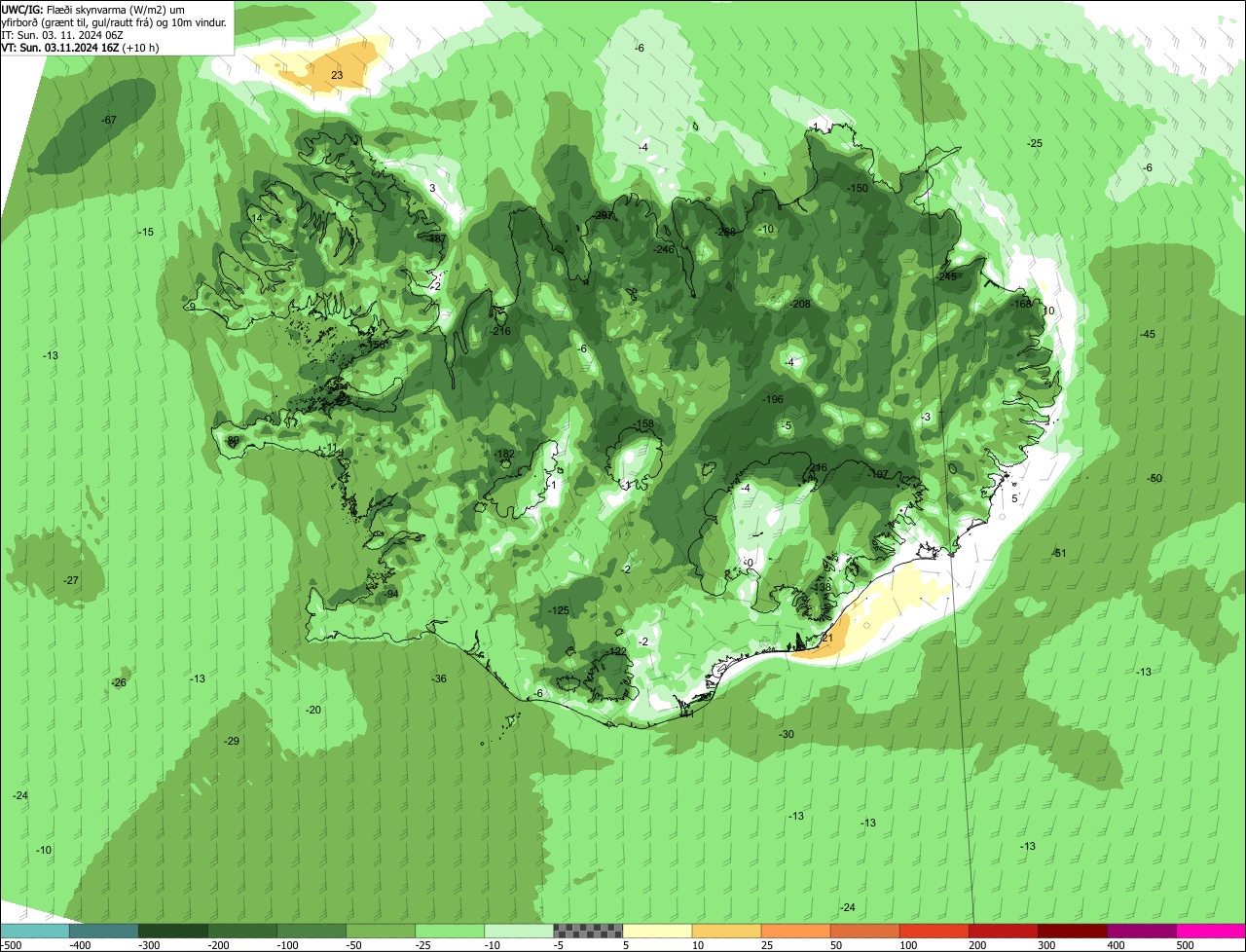This screenshot has width=1246, height=952.
Task: Select the '-25' value on the map
Action: 1035,143
